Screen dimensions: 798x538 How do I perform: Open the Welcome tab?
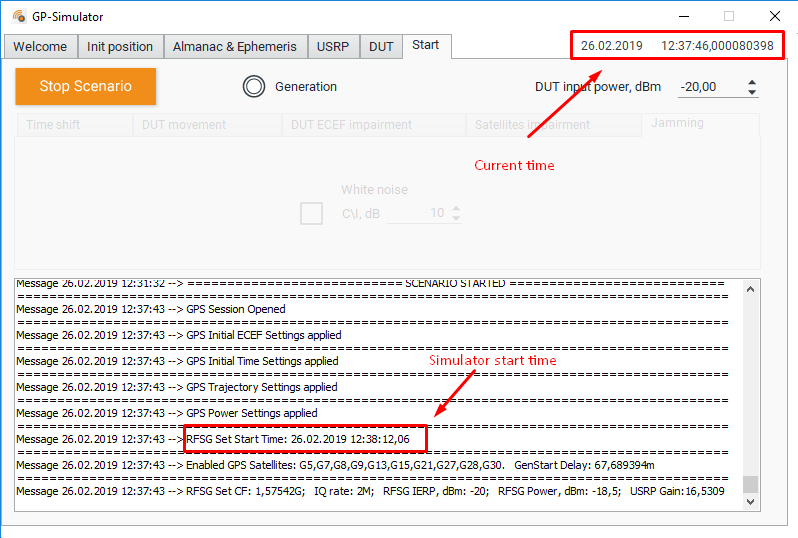[40, 47]
